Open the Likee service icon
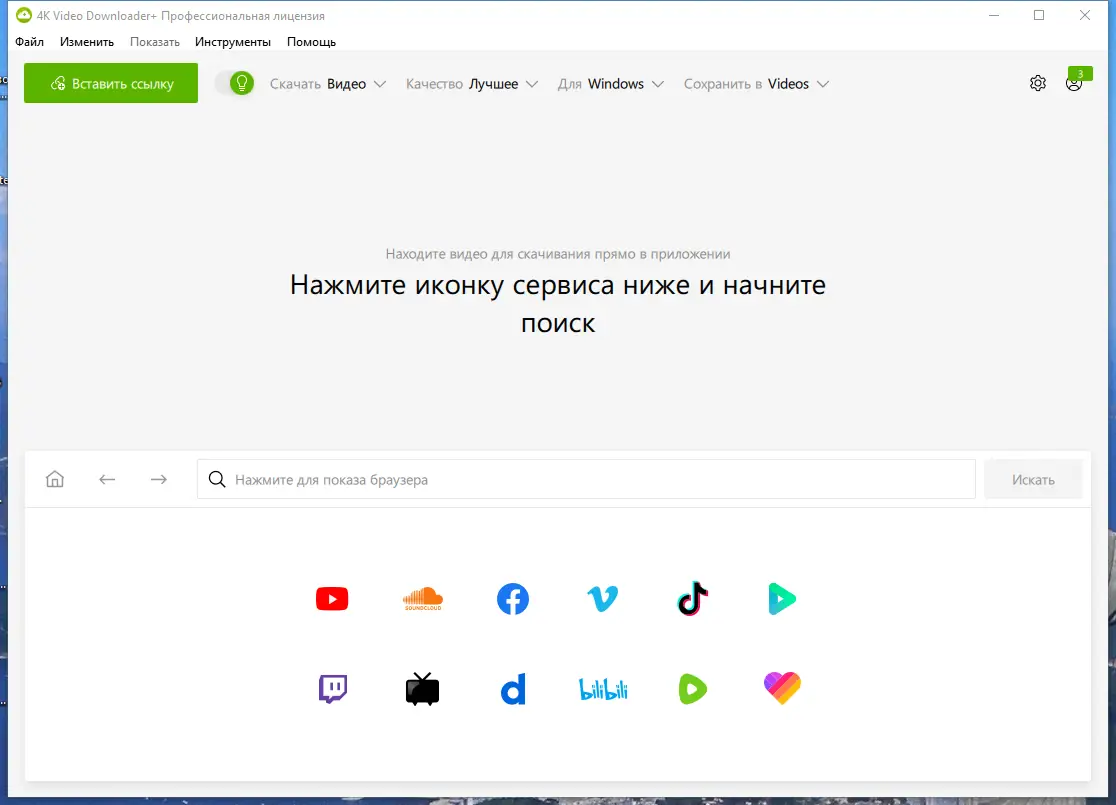This screenshot has height=805, width=1116. (x=782, y=688)
